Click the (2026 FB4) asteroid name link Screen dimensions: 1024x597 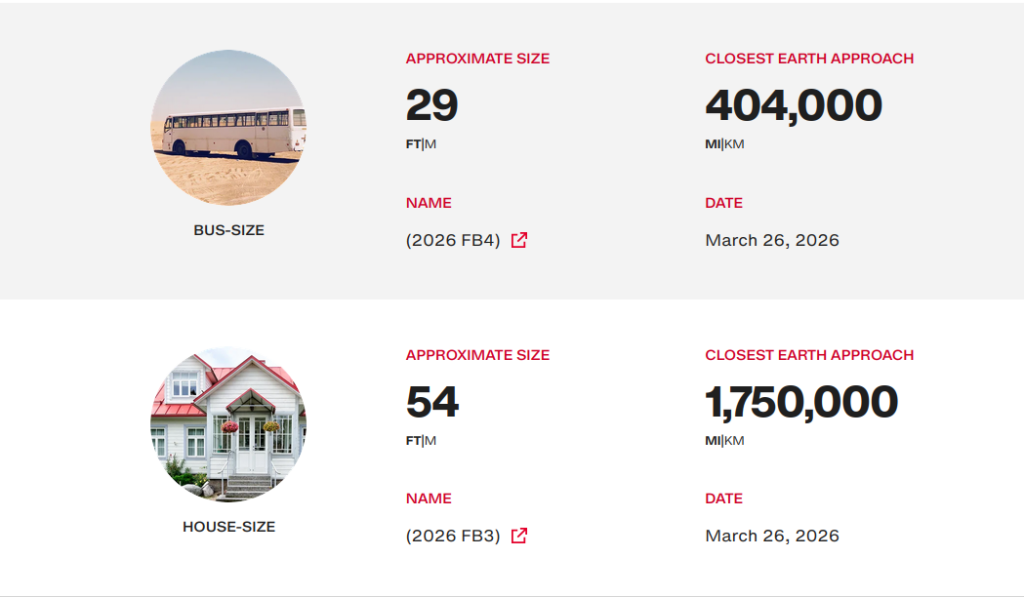453,240
